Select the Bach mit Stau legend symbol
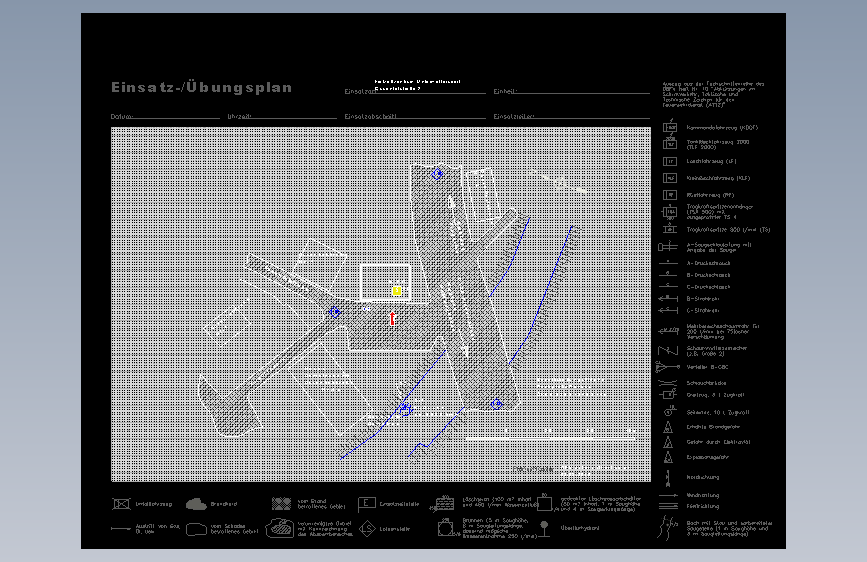Image resolution: width=867 pixels, height=562 pixels. (x=668, y=528)
